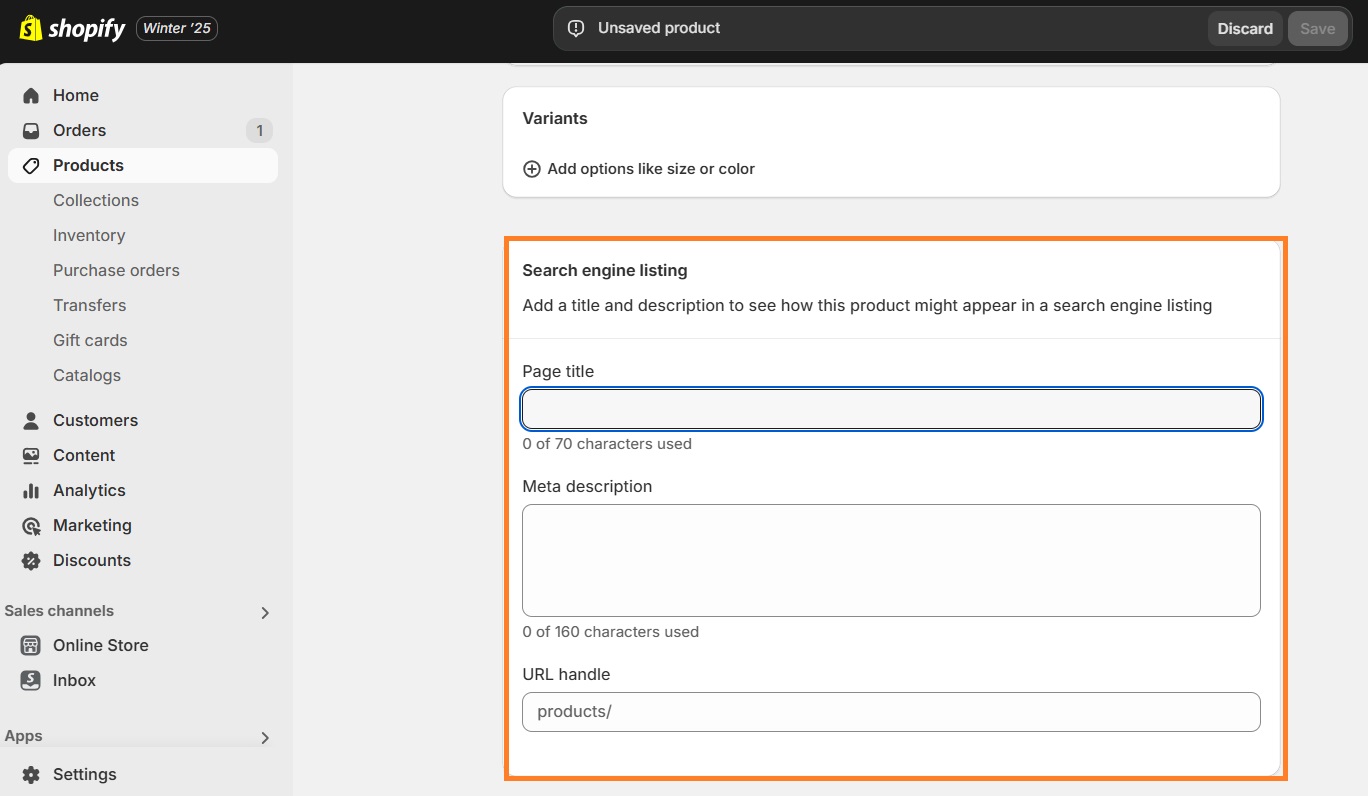Open the Home section via its house icon

tap(32, 95)
